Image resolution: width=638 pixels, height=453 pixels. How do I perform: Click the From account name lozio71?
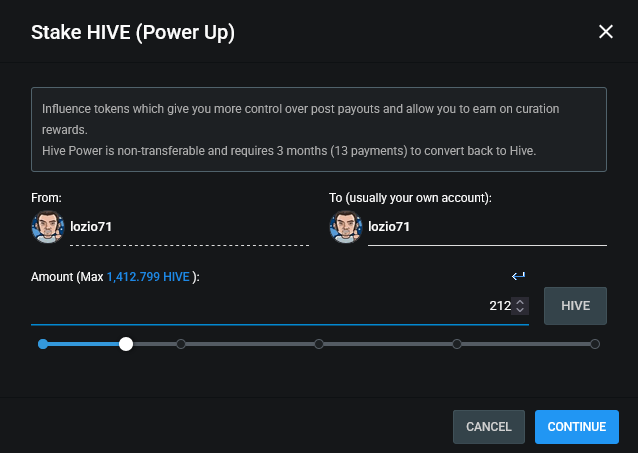91,227
